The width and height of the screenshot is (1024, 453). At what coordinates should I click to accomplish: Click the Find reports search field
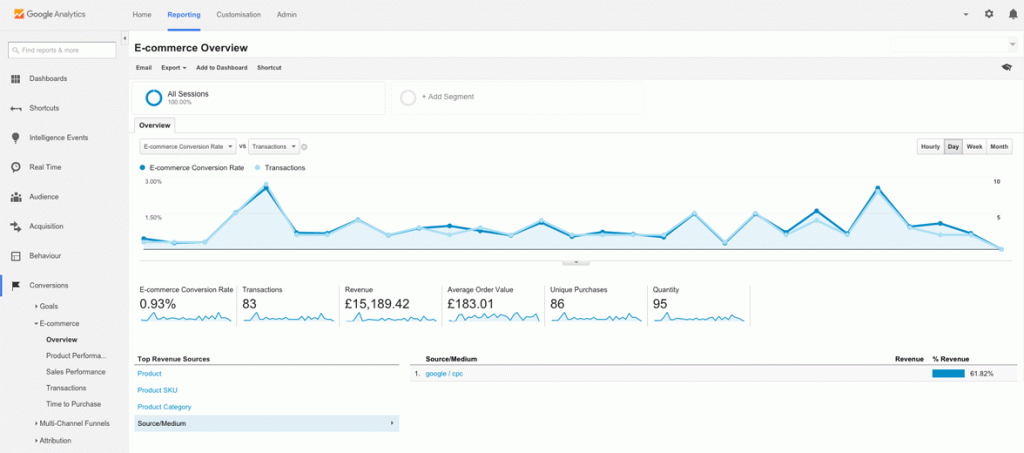(x=61, y=50)
